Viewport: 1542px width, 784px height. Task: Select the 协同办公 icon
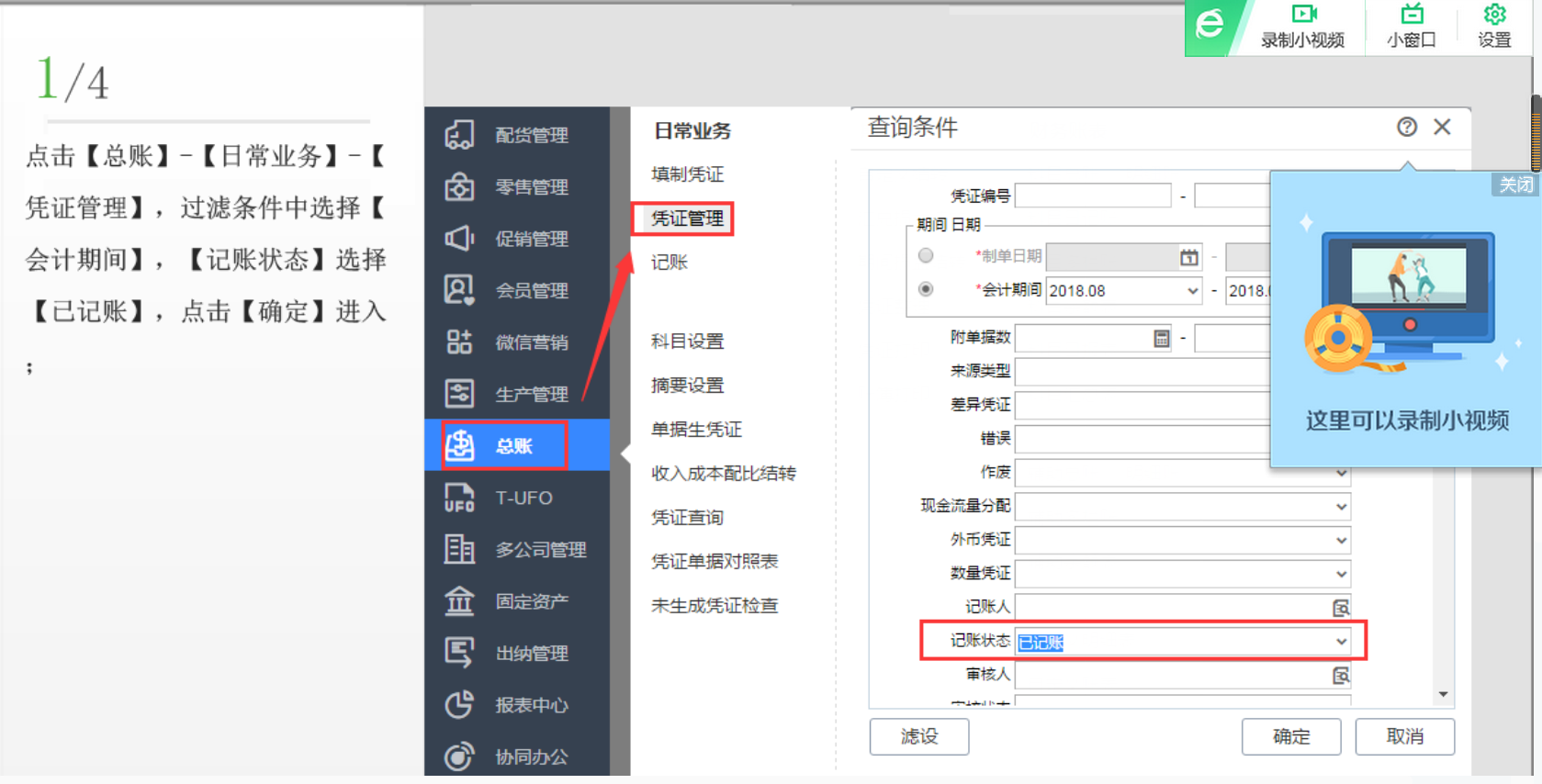coord(459,756)
